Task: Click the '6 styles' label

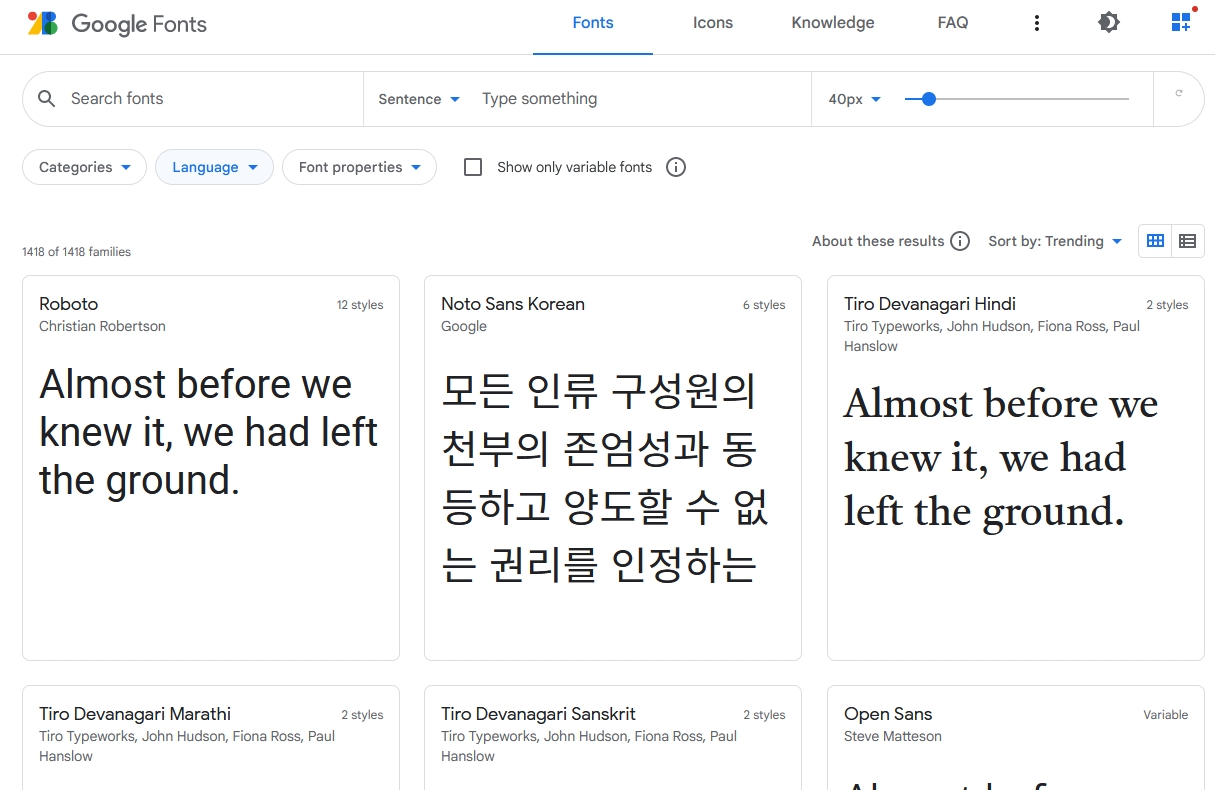Action: point(764,305)
